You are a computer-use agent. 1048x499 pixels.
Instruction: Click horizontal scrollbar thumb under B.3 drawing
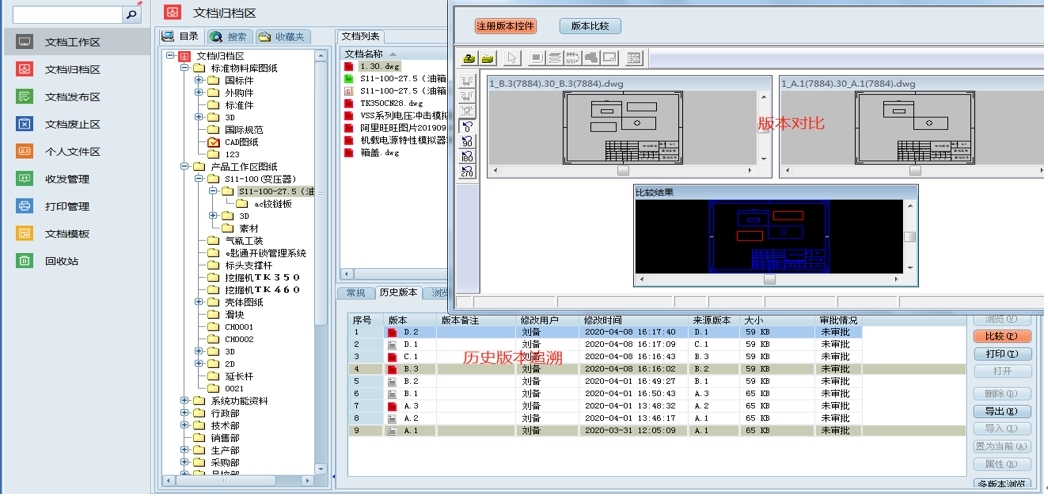pos(623,171)
